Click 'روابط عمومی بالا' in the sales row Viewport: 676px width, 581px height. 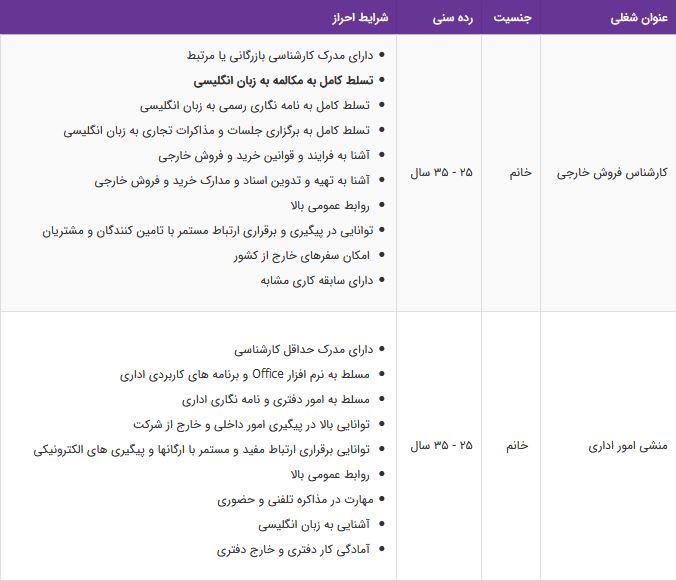[x=330, y=206]
